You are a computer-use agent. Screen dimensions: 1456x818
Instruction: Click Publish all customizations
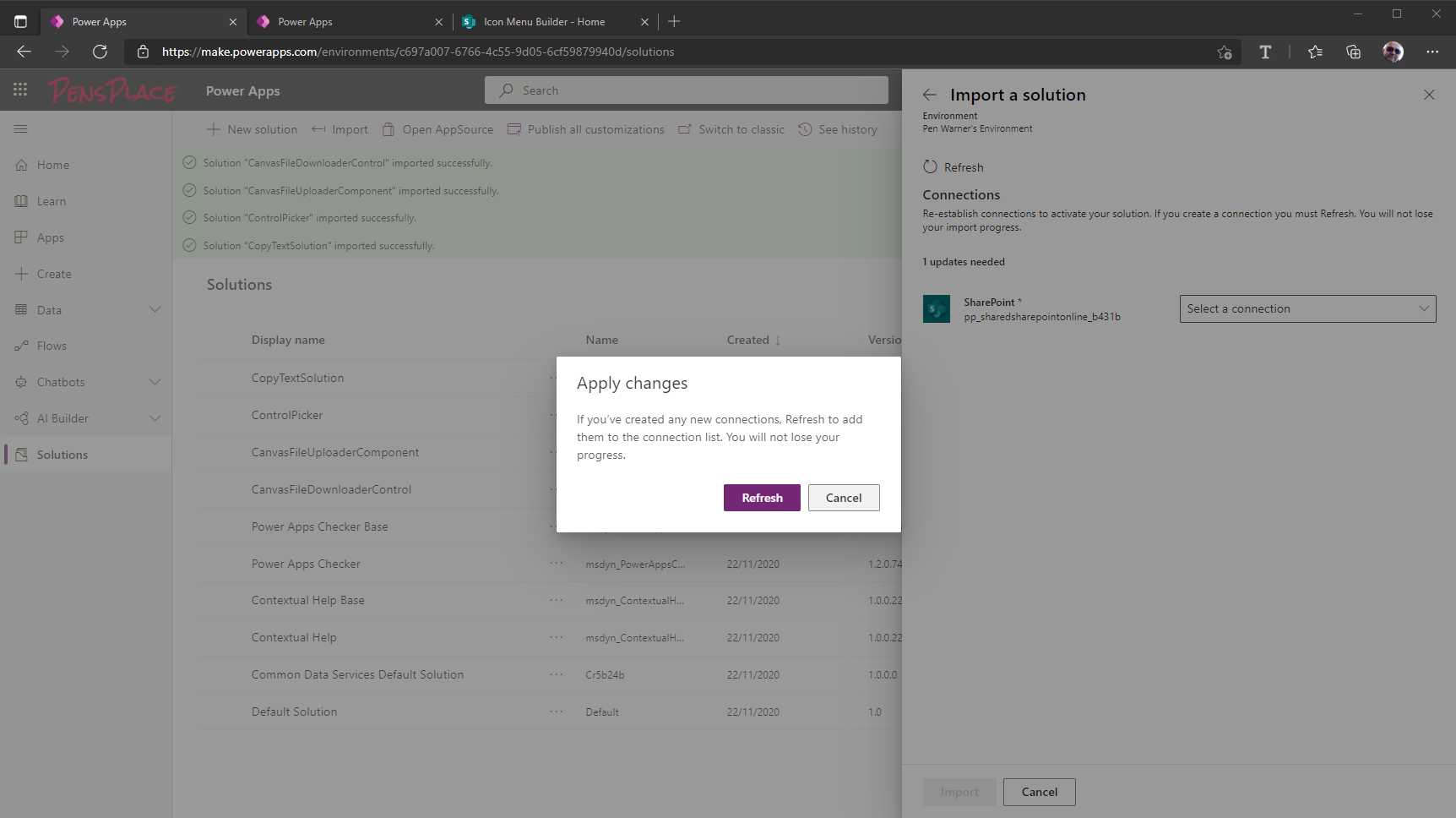[585, 129]
